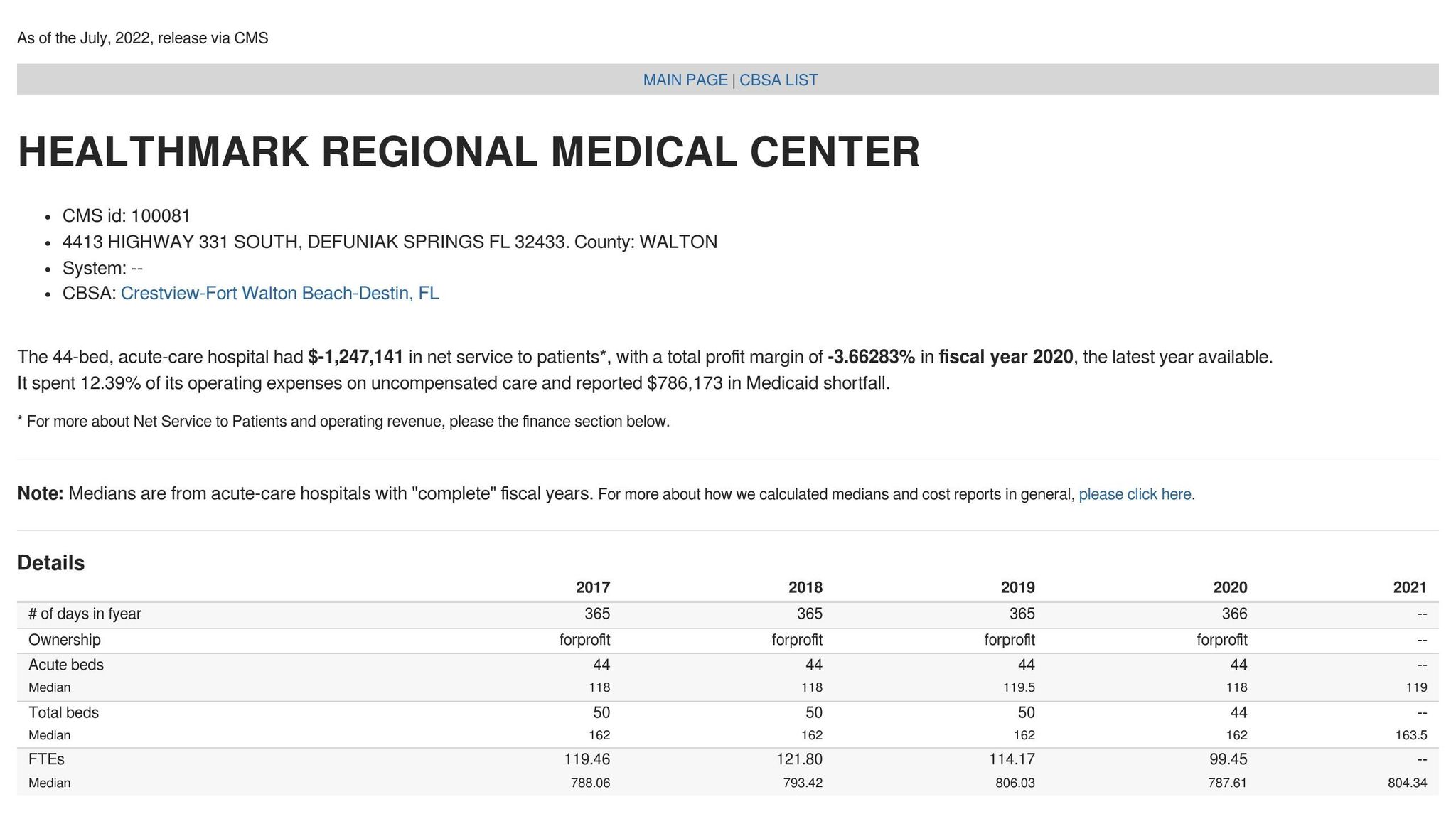The height and width of the screenshot is (819, 1456).
Task: Click the CMS id 100081 list item
Action: 126,215
